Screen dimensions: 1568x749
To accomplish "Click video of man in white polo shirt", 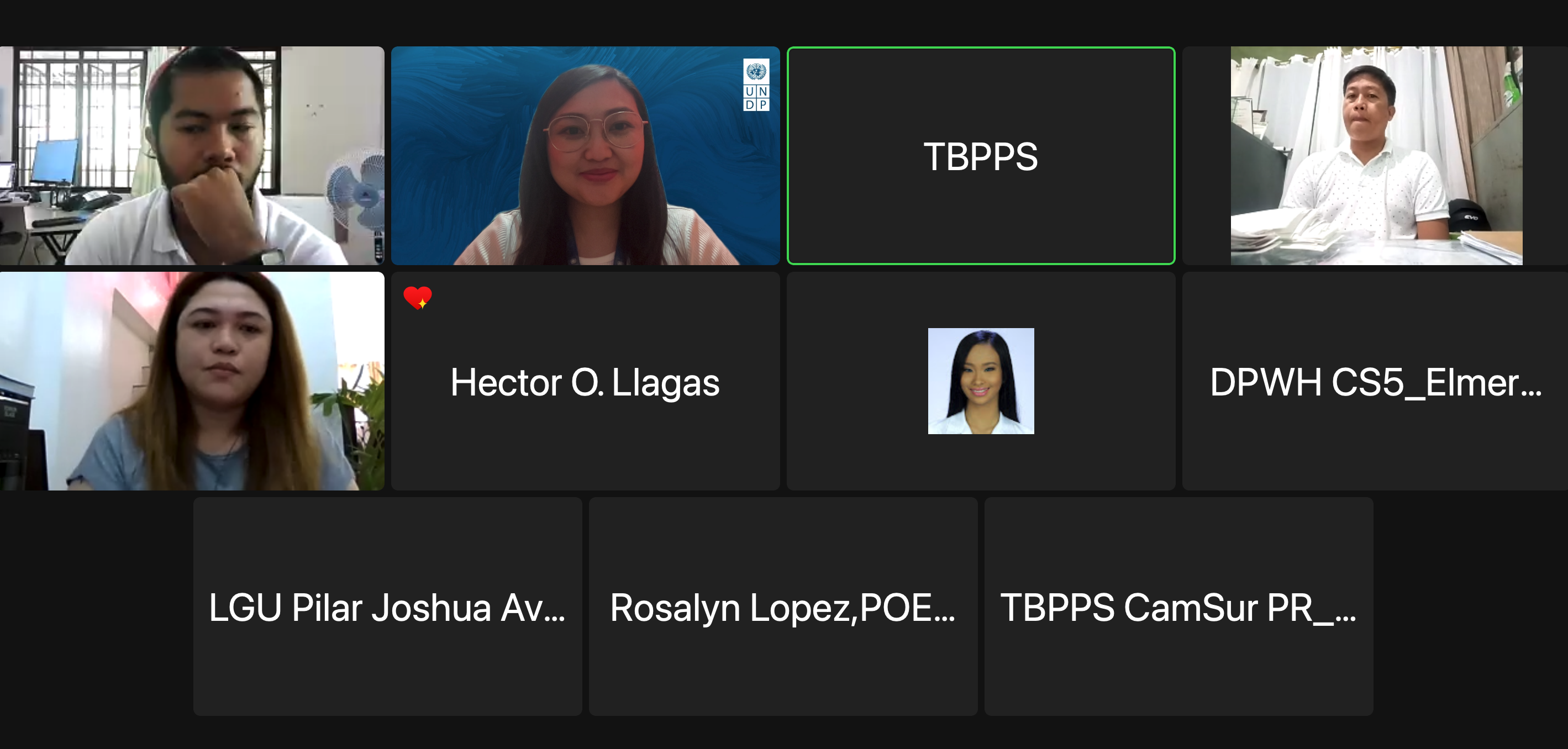I will 1376,156.
